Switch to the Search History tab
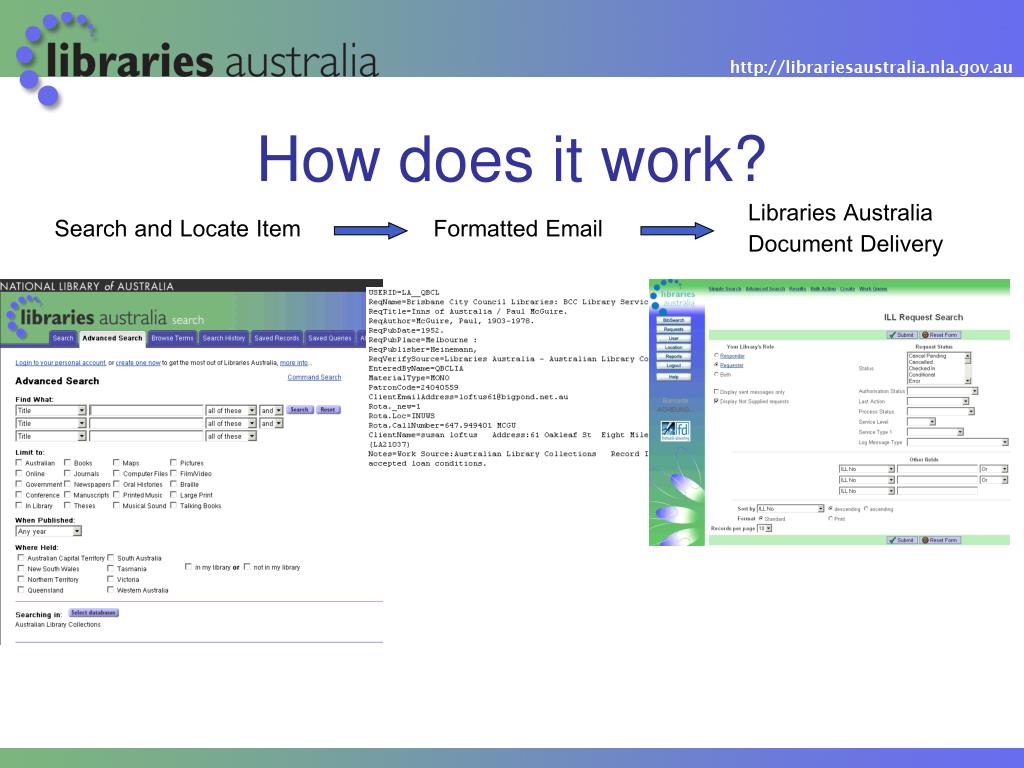This screenshot has width=1024, height=768. [x=223, y=338]
